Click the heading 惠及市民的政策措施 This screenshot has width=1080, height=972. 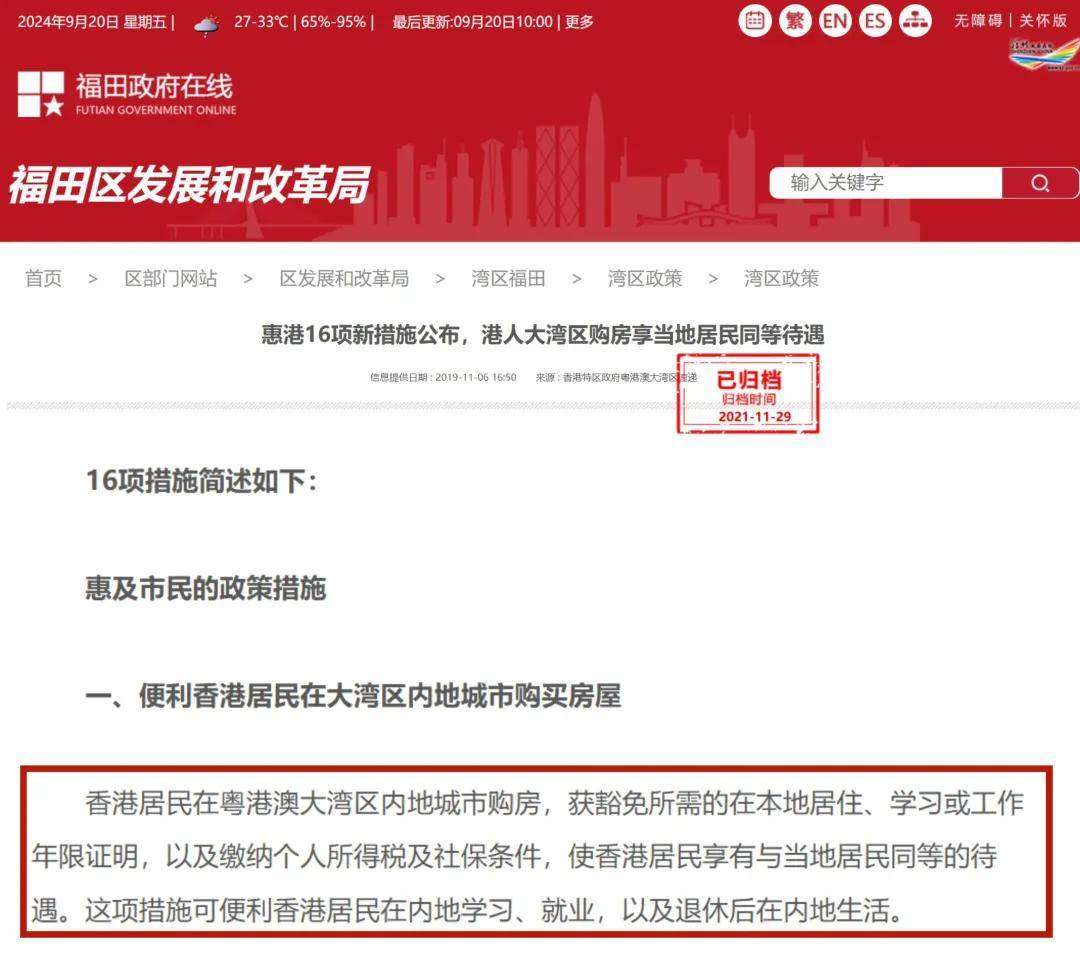pyautogui.click(x=205, y=588)
